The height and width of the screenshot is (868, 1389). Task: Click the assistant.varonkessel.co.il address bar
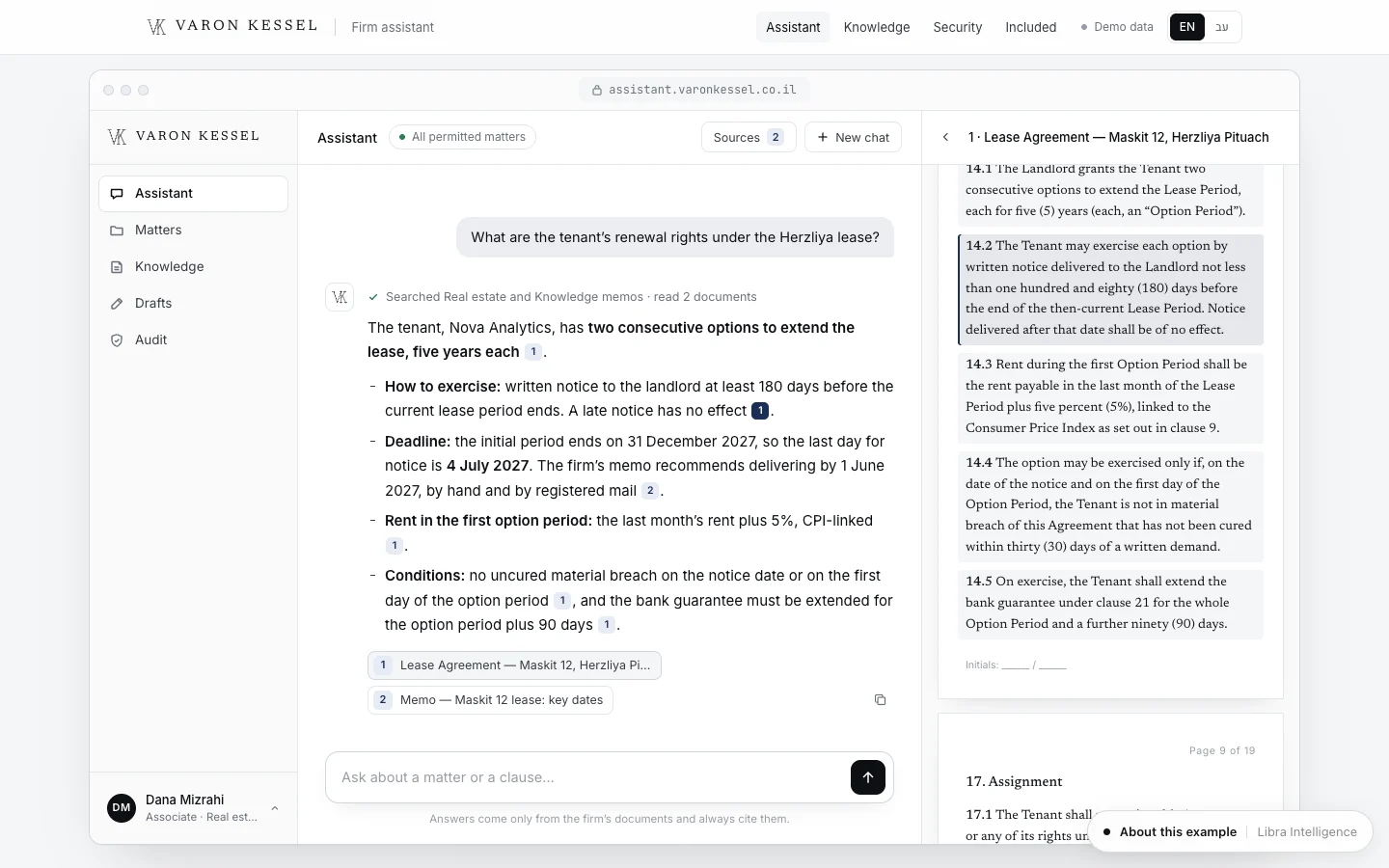[694, 90]
